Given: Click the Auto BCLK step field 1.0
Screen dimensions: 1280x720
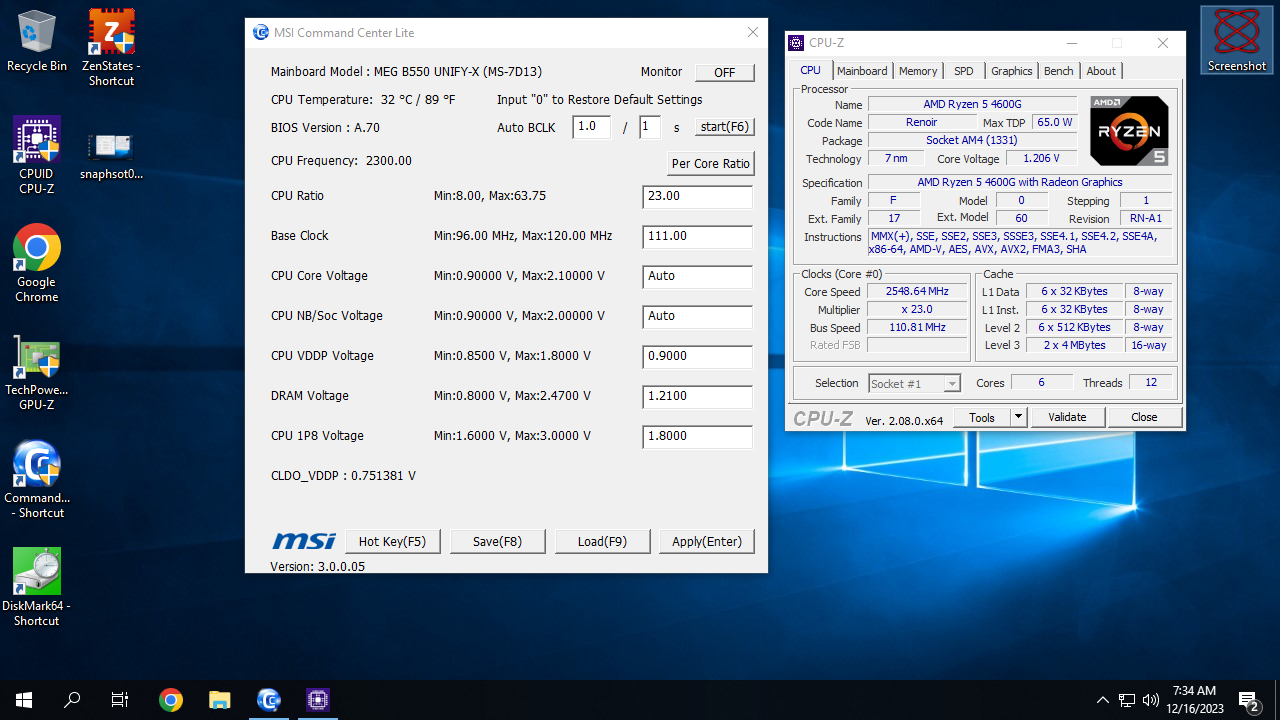Looking at the screenshot, I should (592, 127).
